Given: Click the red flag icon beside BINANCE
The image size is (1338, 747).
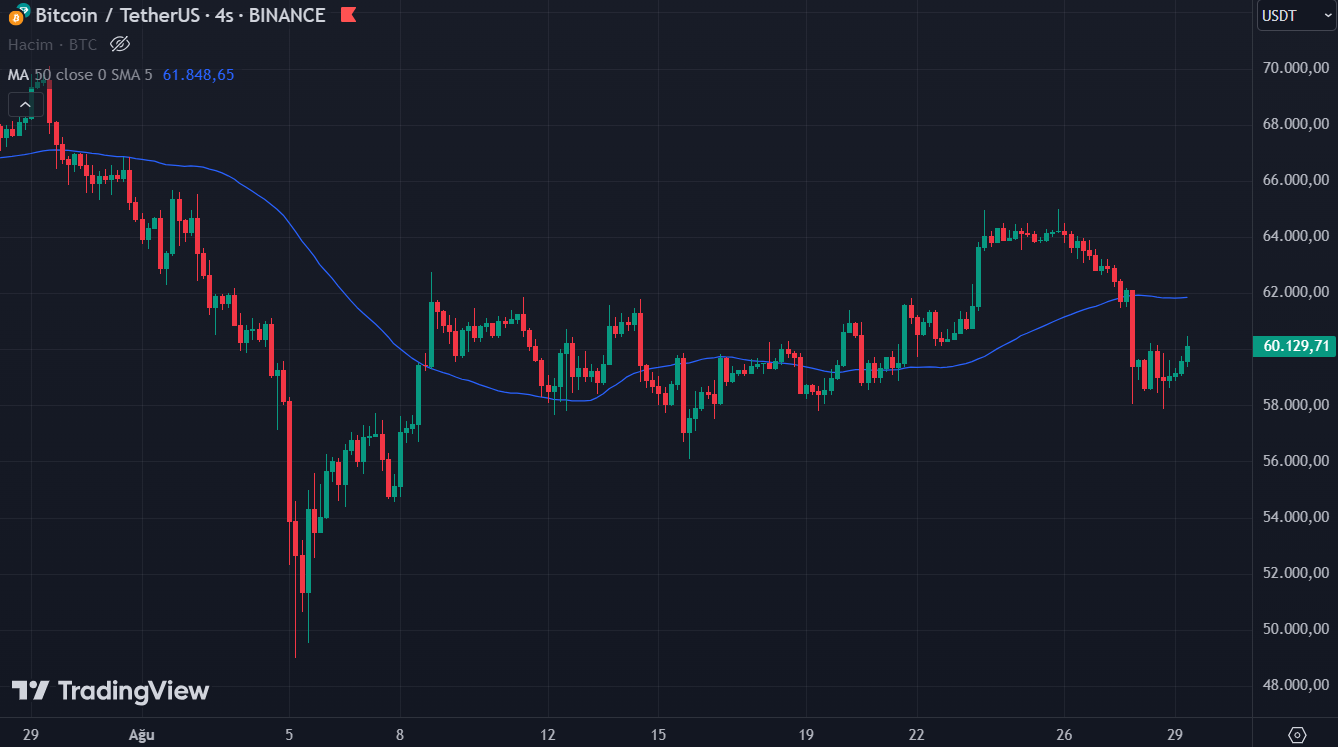Looking at the screenshot, I should coord(348,15).
